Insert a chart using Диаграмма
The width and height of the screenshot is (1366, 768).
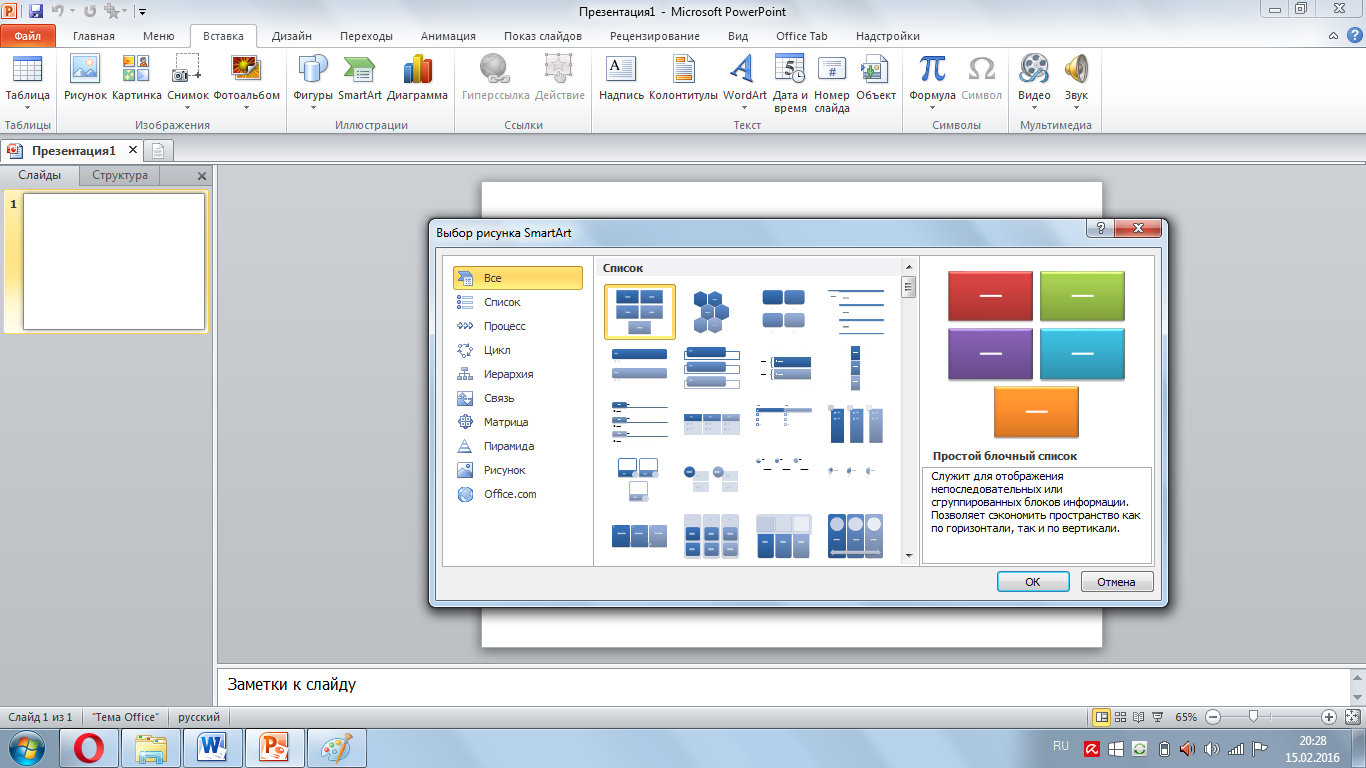coord(417,79)
